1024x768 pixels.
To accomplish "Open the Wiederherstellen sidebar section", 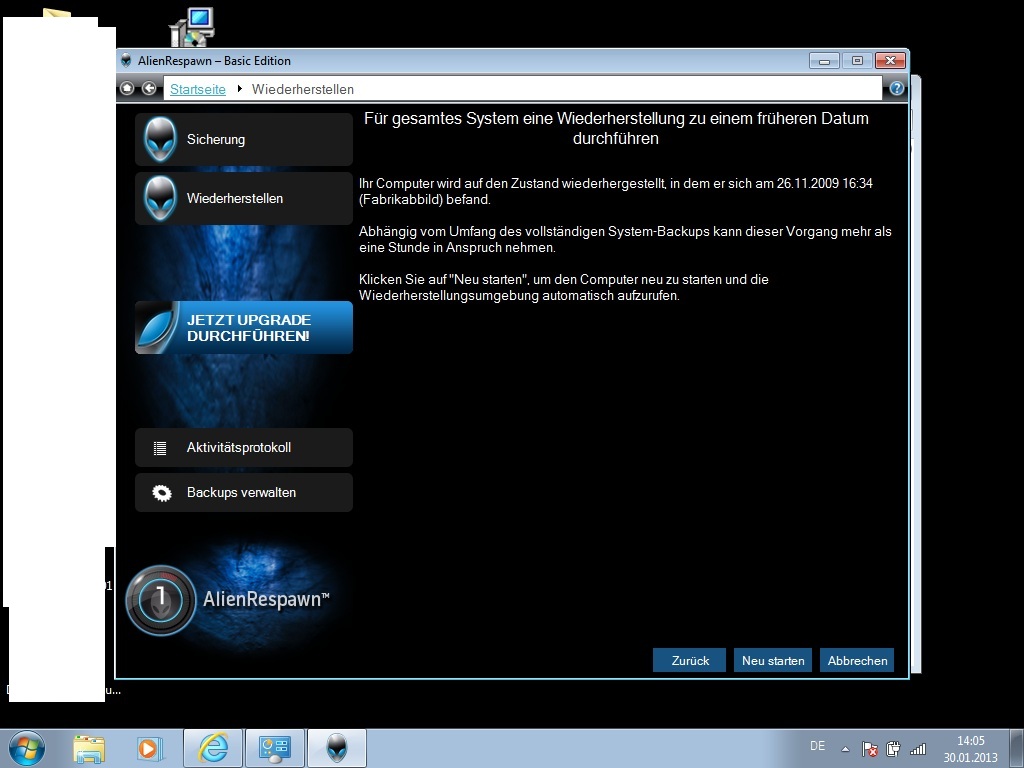I will 244,199.
